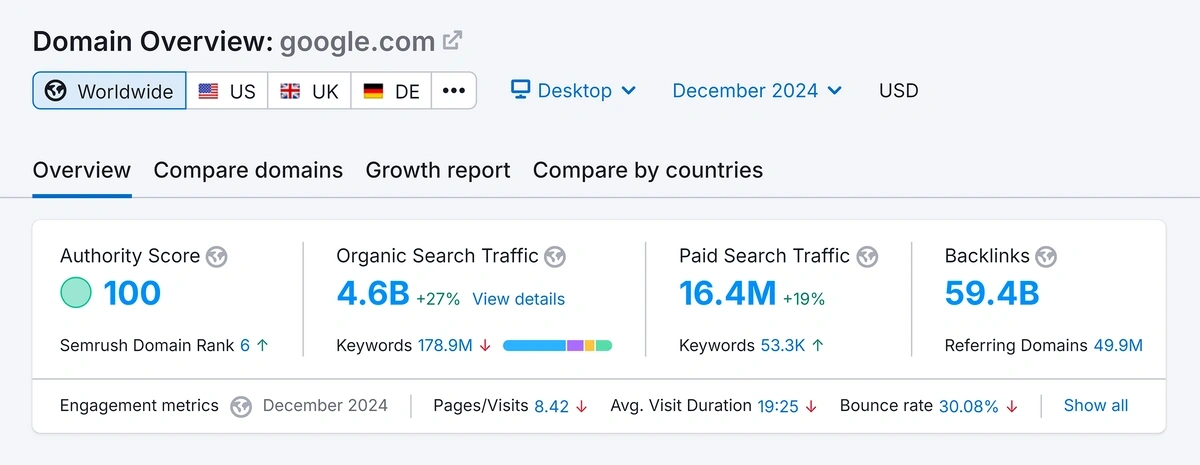Open google.com external link icon
The width and height of the screenshot is (1200, 465).
click(x=453, y=41)
